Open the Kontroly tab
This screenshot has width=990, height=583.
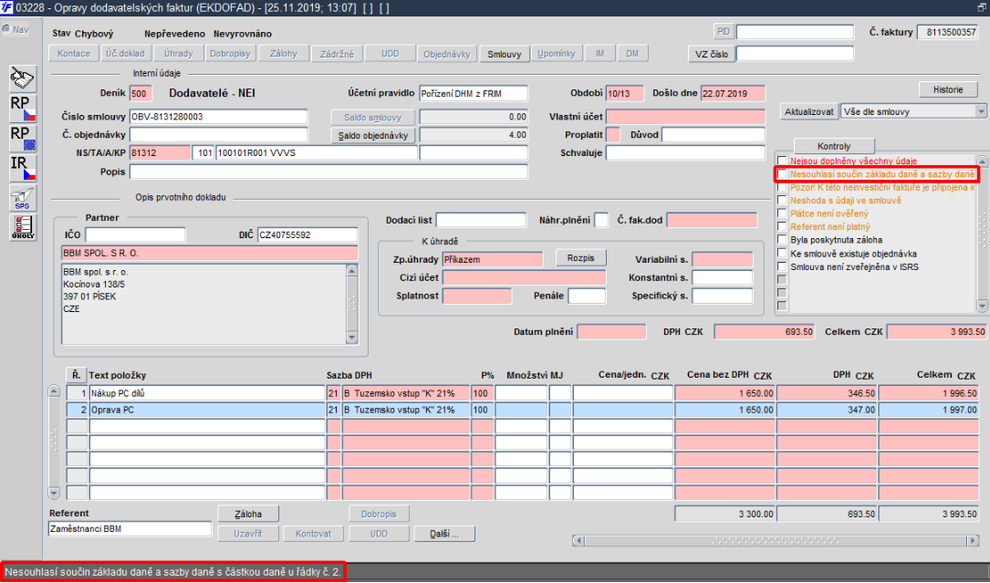tap(833, 146)
